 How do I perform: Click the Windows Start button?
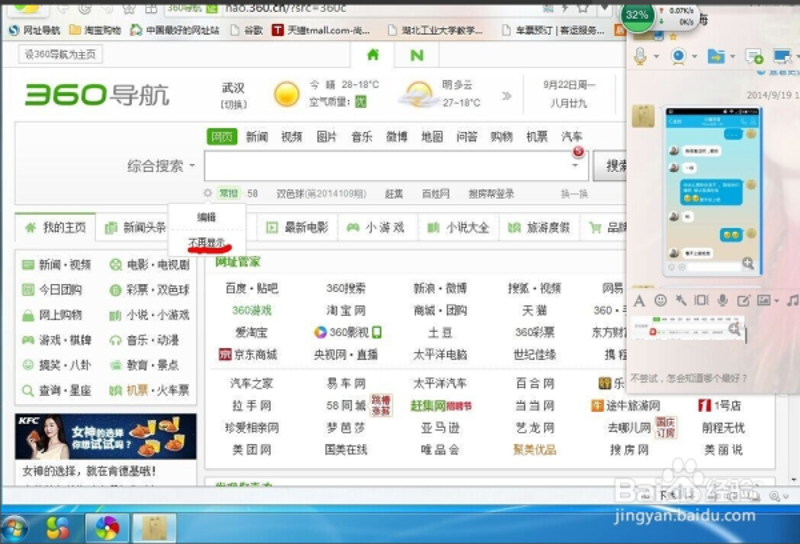tap(14, 528)
